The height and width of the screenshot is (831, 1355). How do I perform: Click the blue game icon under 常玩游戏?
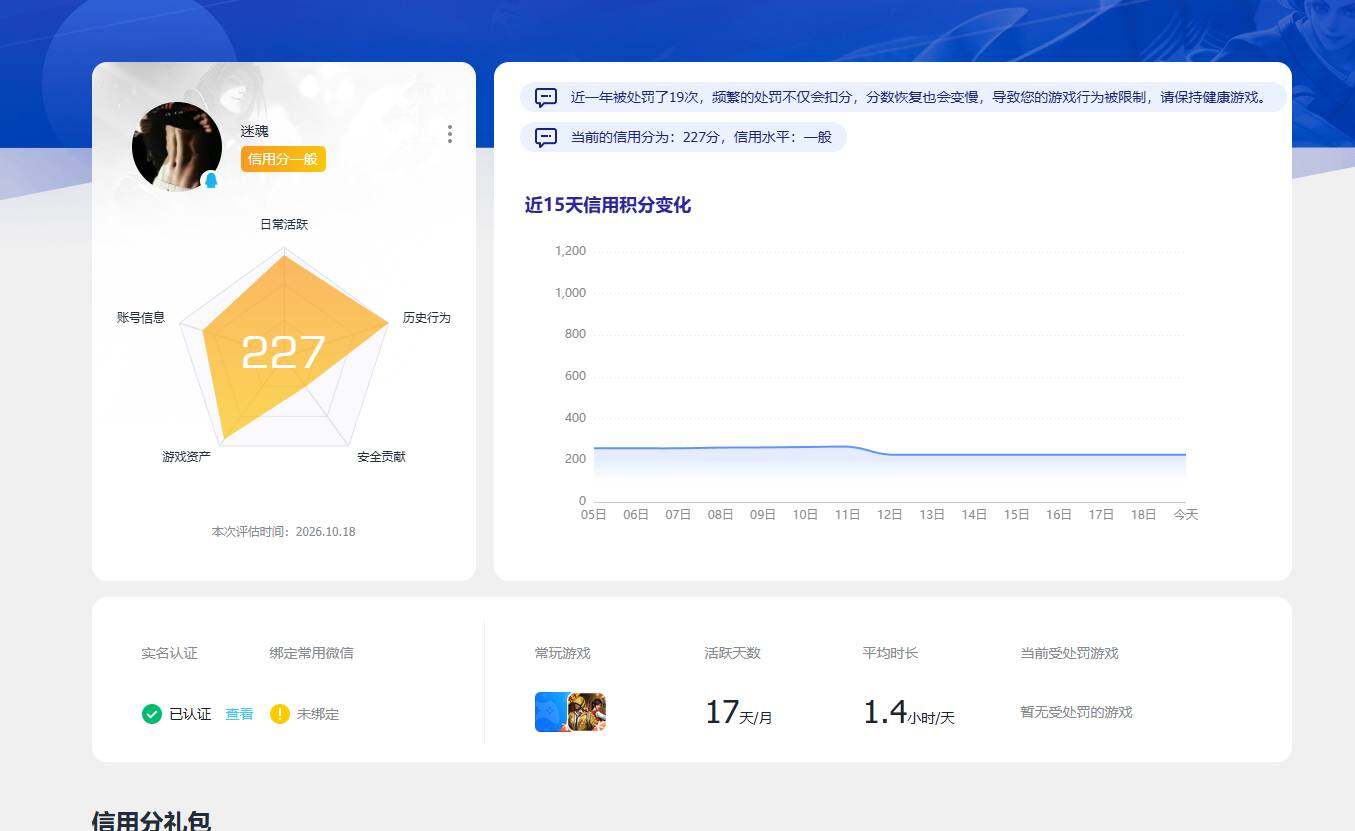click(x=551, y=712)
